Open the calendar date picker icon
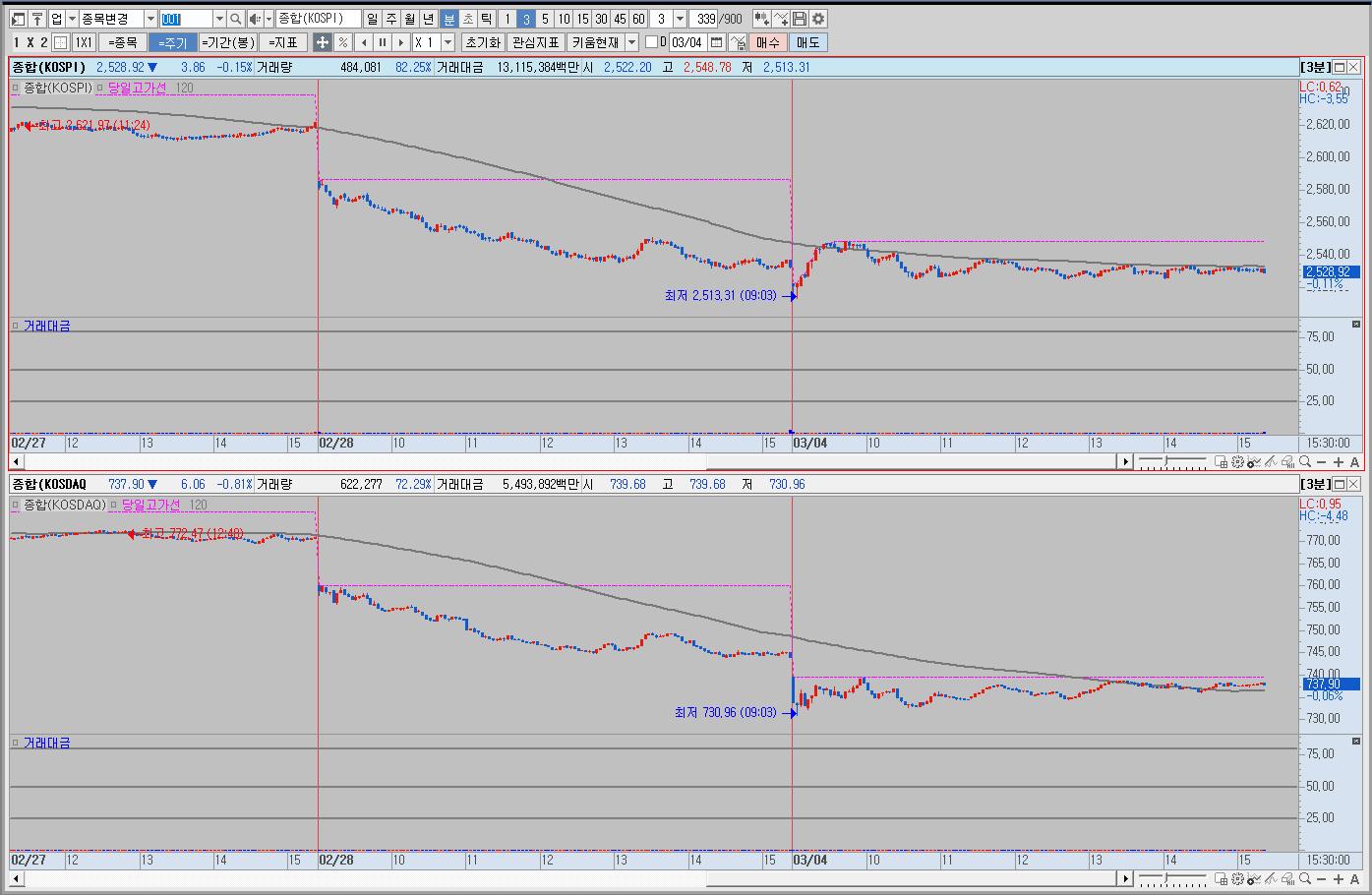The width and height of the screenshot is (1372, 895). (x=716, y=42)
